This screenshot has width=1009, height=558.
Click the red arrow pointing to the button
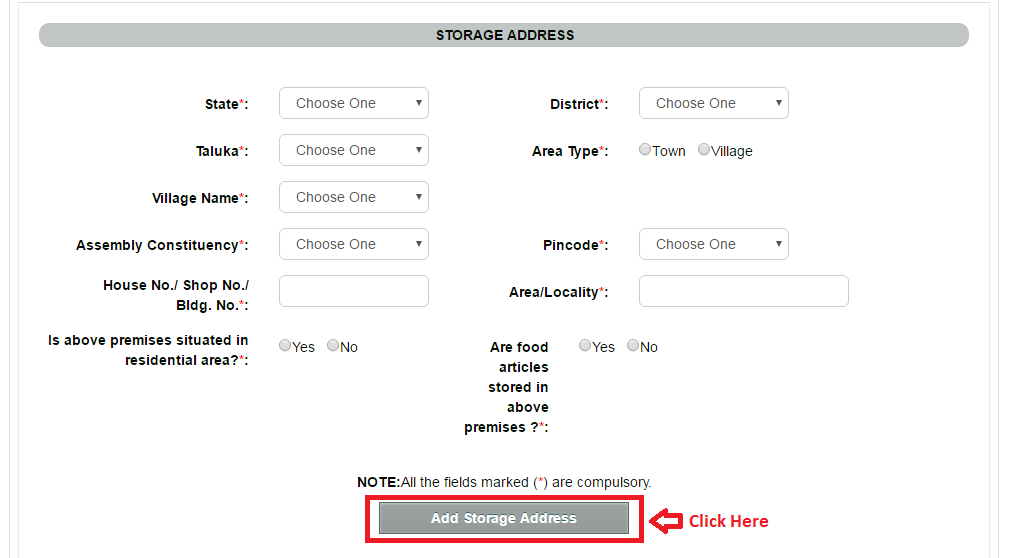coord(666,521)
